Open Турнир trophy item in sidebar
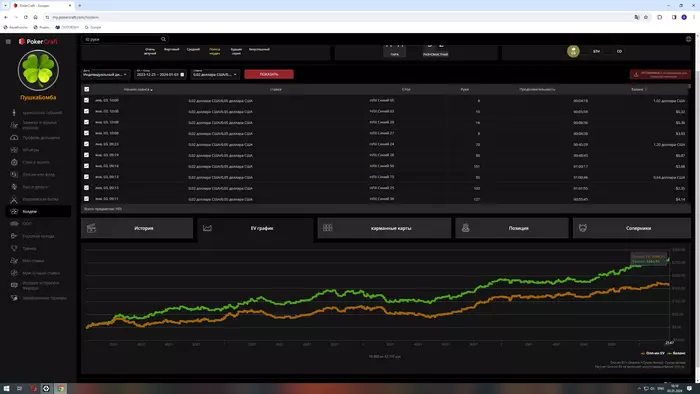 coord(29,248)
